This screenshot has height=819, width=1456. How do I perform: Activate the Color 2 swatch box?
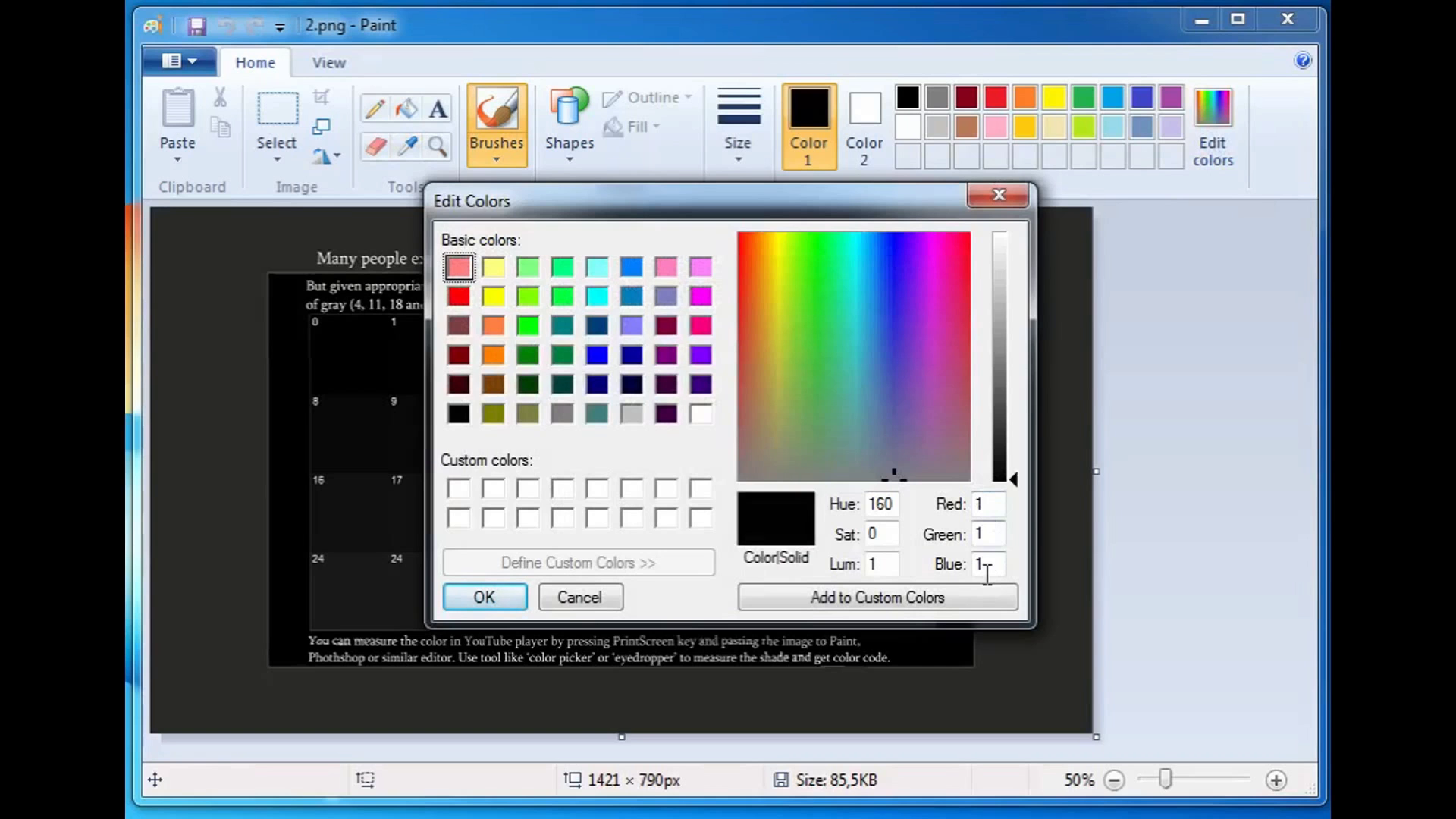coord(864,108)
